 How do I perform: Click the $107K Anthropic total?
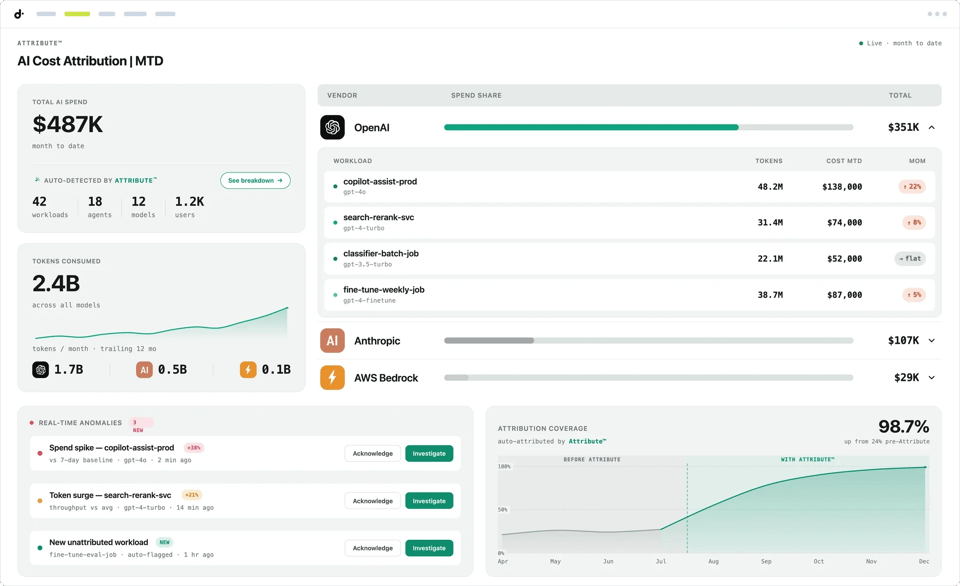coord(903,340)
